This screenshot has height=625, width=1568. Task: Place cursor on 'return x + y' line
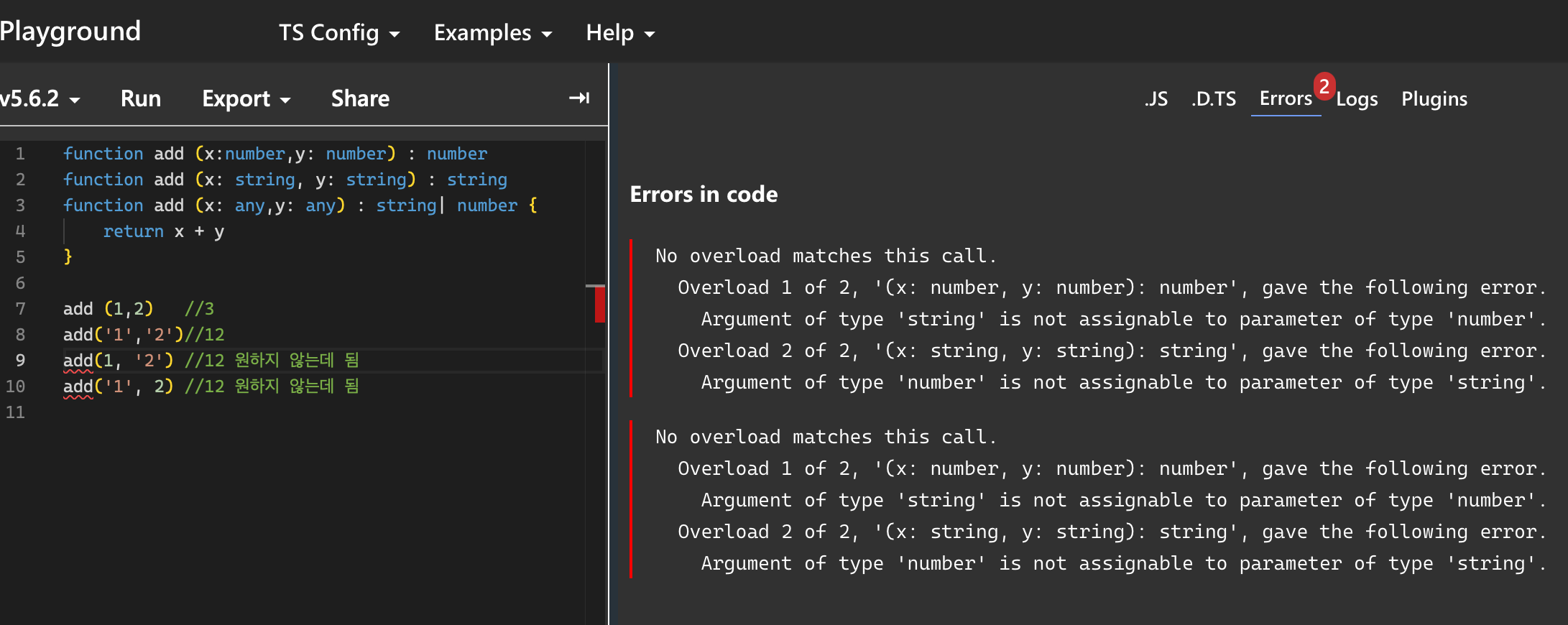[x=163, y=231]
